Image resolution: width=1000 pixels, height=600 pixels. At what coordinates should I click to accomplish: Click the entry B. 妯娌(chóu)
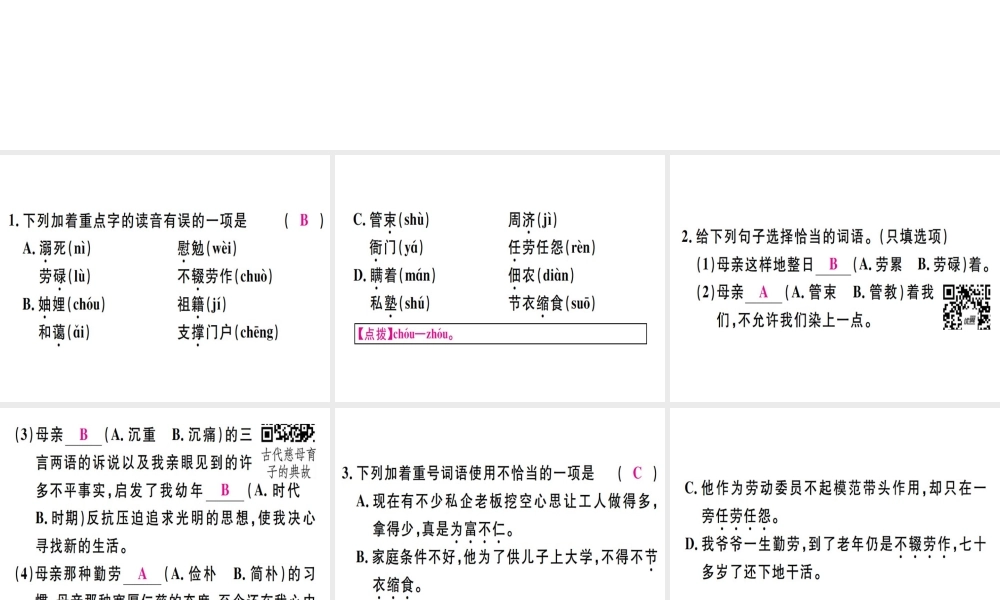pyautogui.click(x=64, y=304)
